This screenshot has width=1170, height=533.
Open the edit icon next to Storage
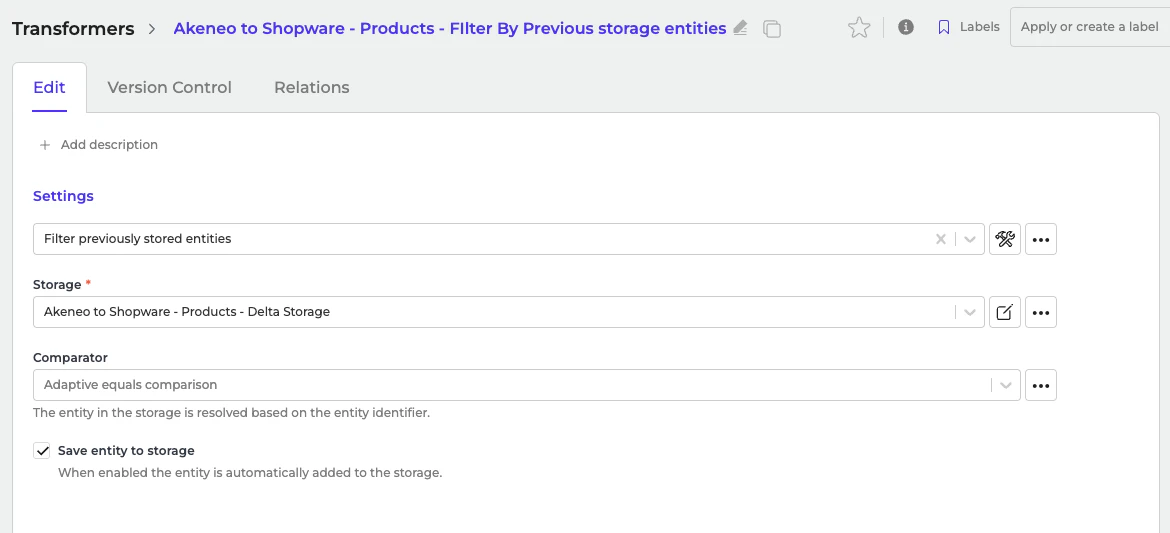coord(1005,312)
